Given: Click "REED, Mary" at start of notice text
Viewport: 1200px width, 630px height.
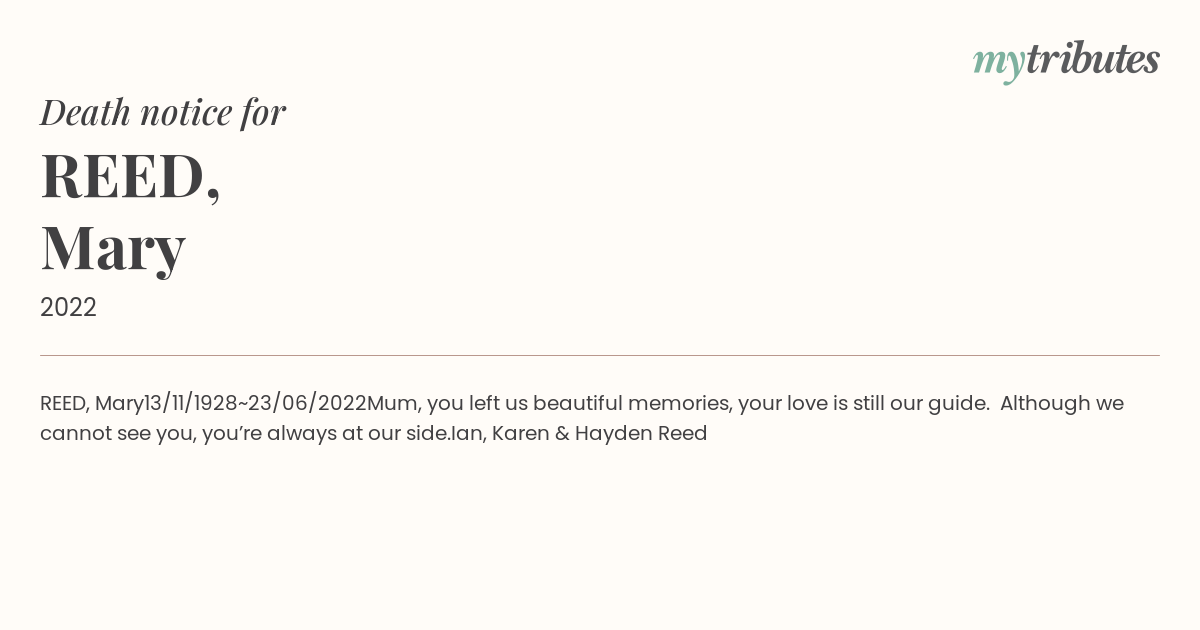Looking at the screenshot, I should pos(92,403).
